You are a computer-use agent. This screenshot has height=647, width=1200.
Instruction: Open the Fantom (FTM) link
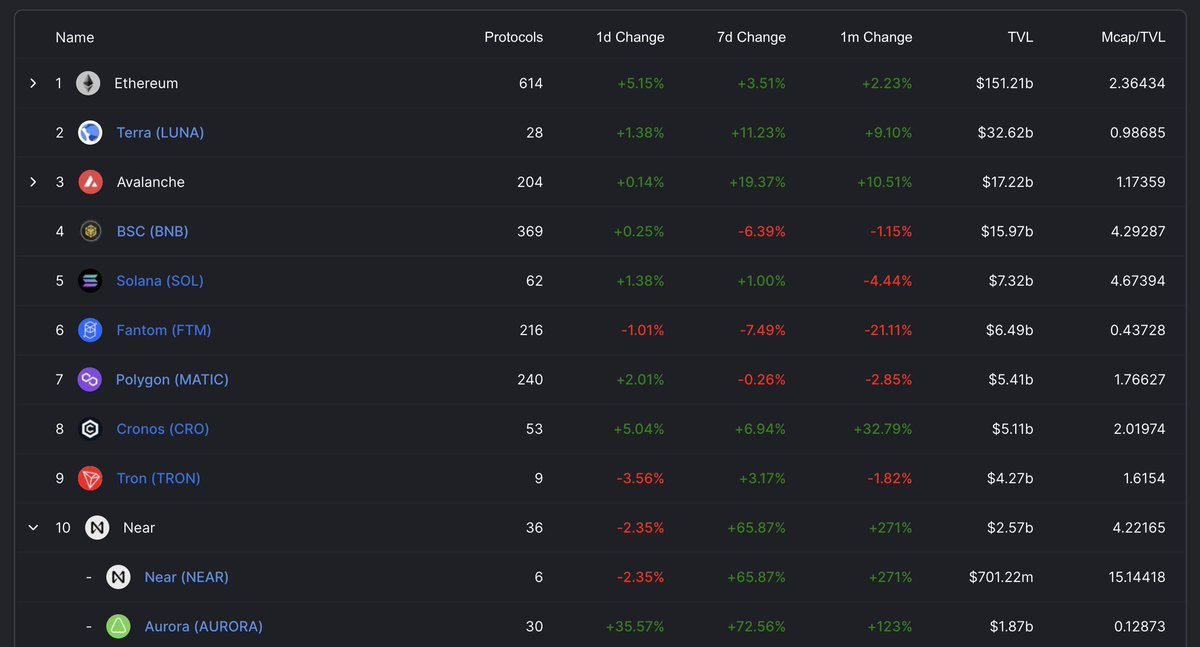(164, 330)
